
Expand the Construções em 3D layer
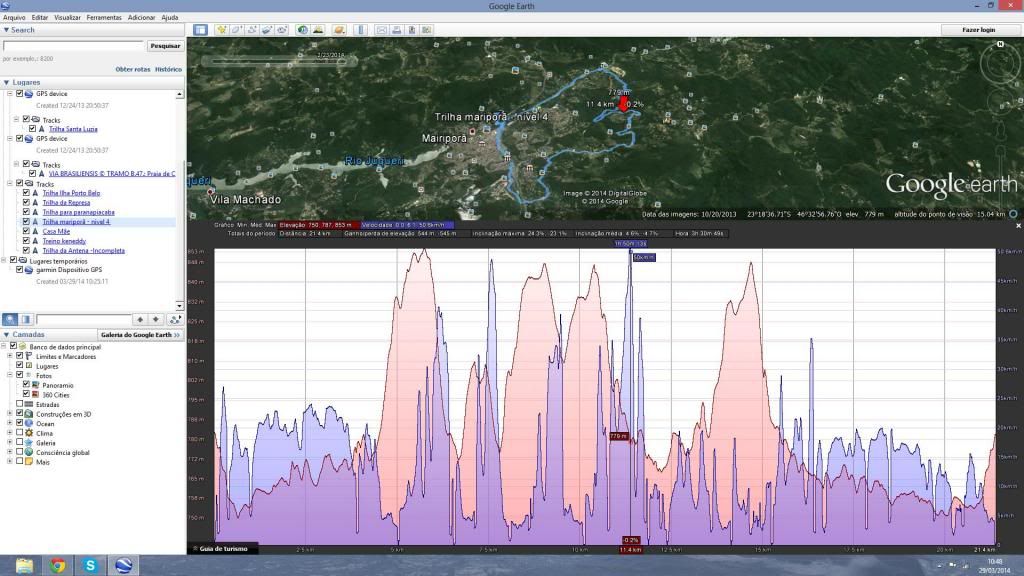click(x=9, y=414)
